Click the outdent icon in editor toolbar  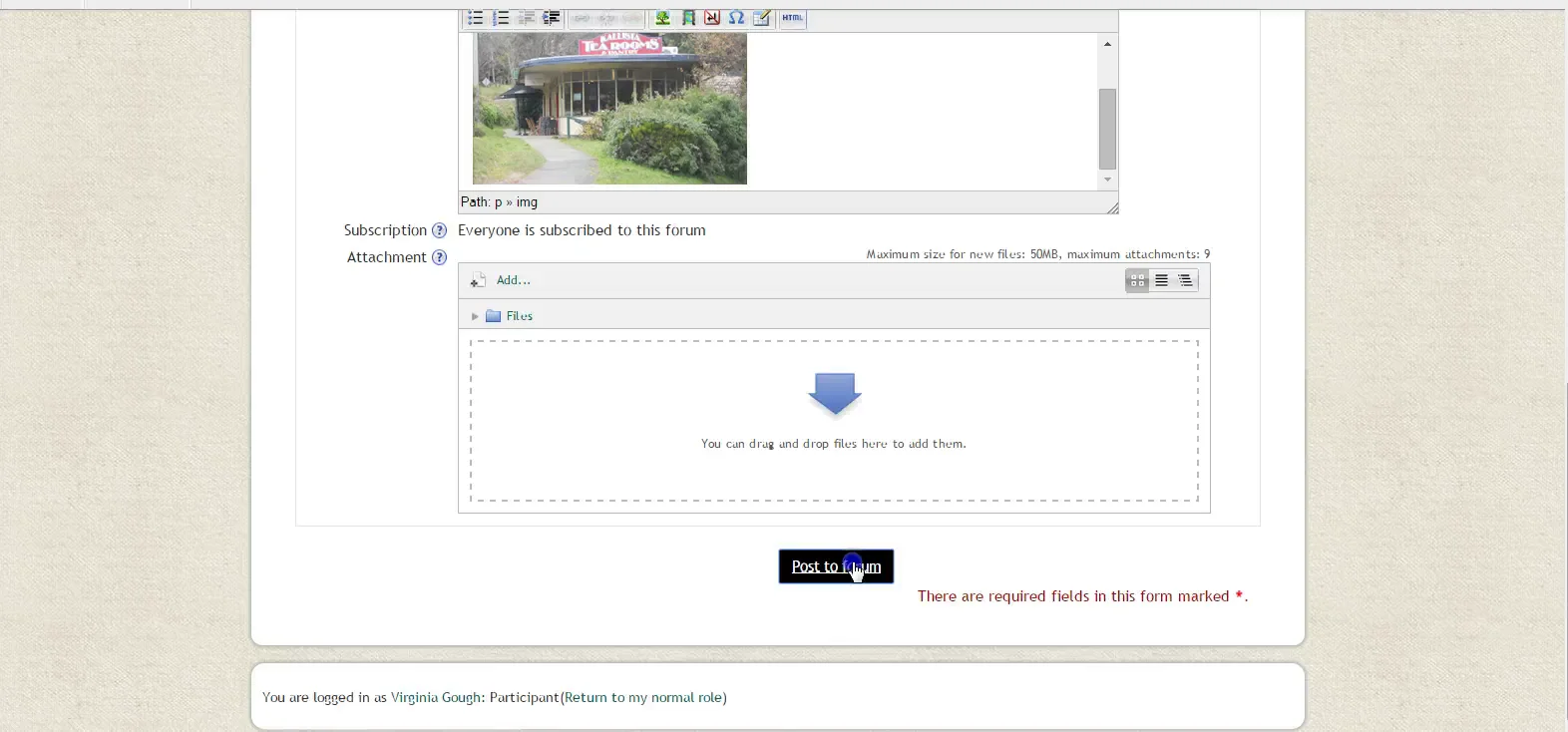[527, 18]
